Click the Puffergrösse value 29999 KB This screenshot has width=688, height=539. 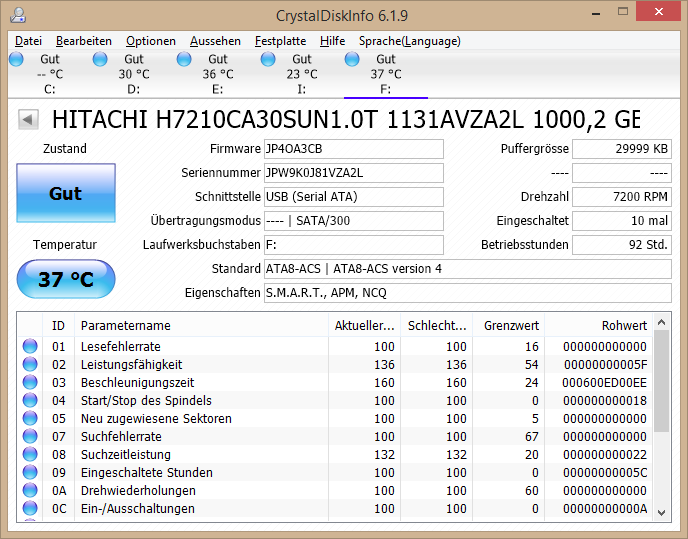pos(622,149)
